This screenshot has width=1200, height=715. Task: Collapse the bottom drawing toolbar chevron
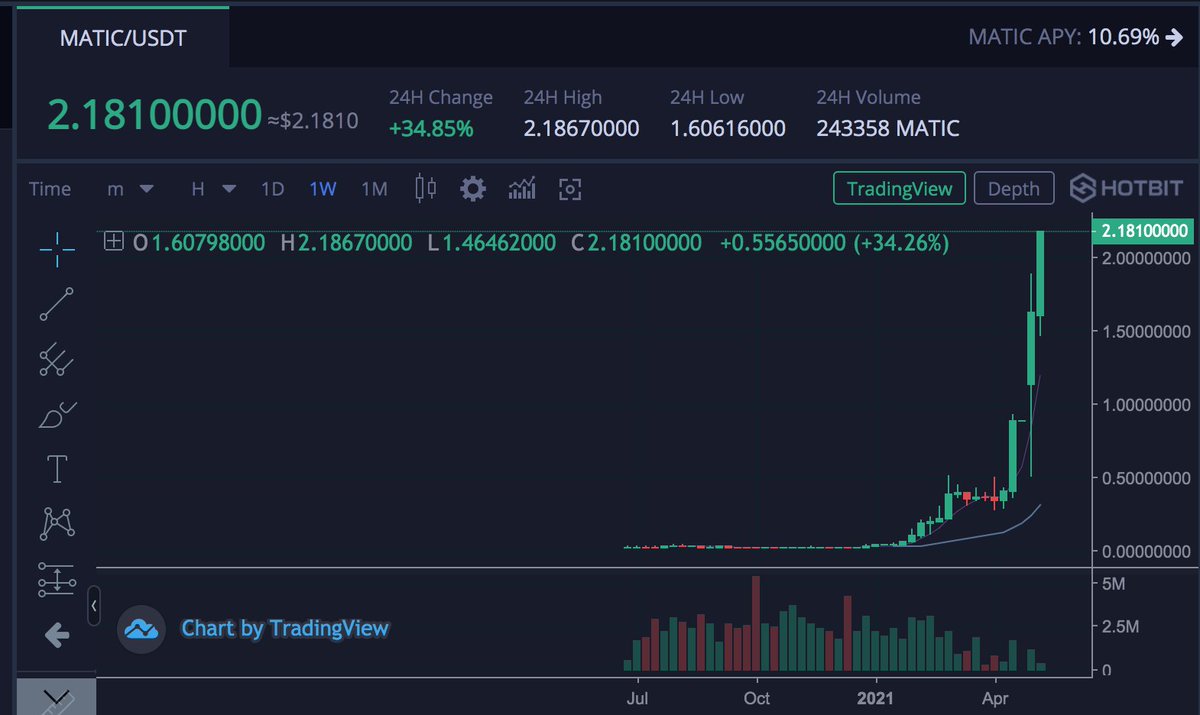pos(57,696)
